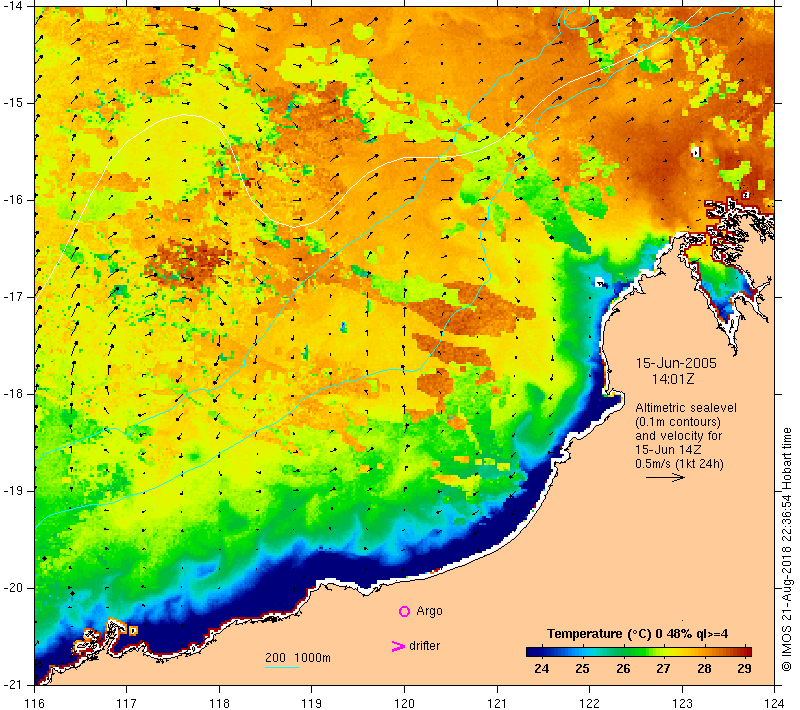Click latitude axis label -21
This screenshot has width=800, height=710.
tap(13, 684)
